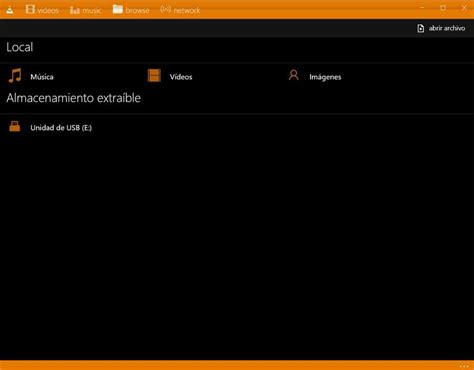Click the file icon beside abrir archivo
Screen dimensions: 474x370
(421, 28)
